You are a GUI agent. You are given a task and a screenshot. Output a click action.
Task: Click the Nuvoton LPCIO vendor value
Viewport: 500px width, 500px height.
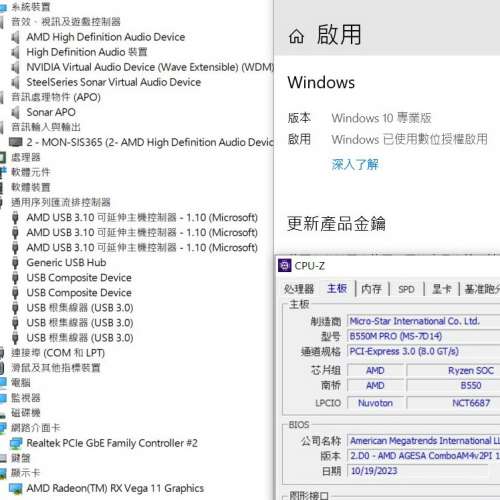[x=375, y=403]
